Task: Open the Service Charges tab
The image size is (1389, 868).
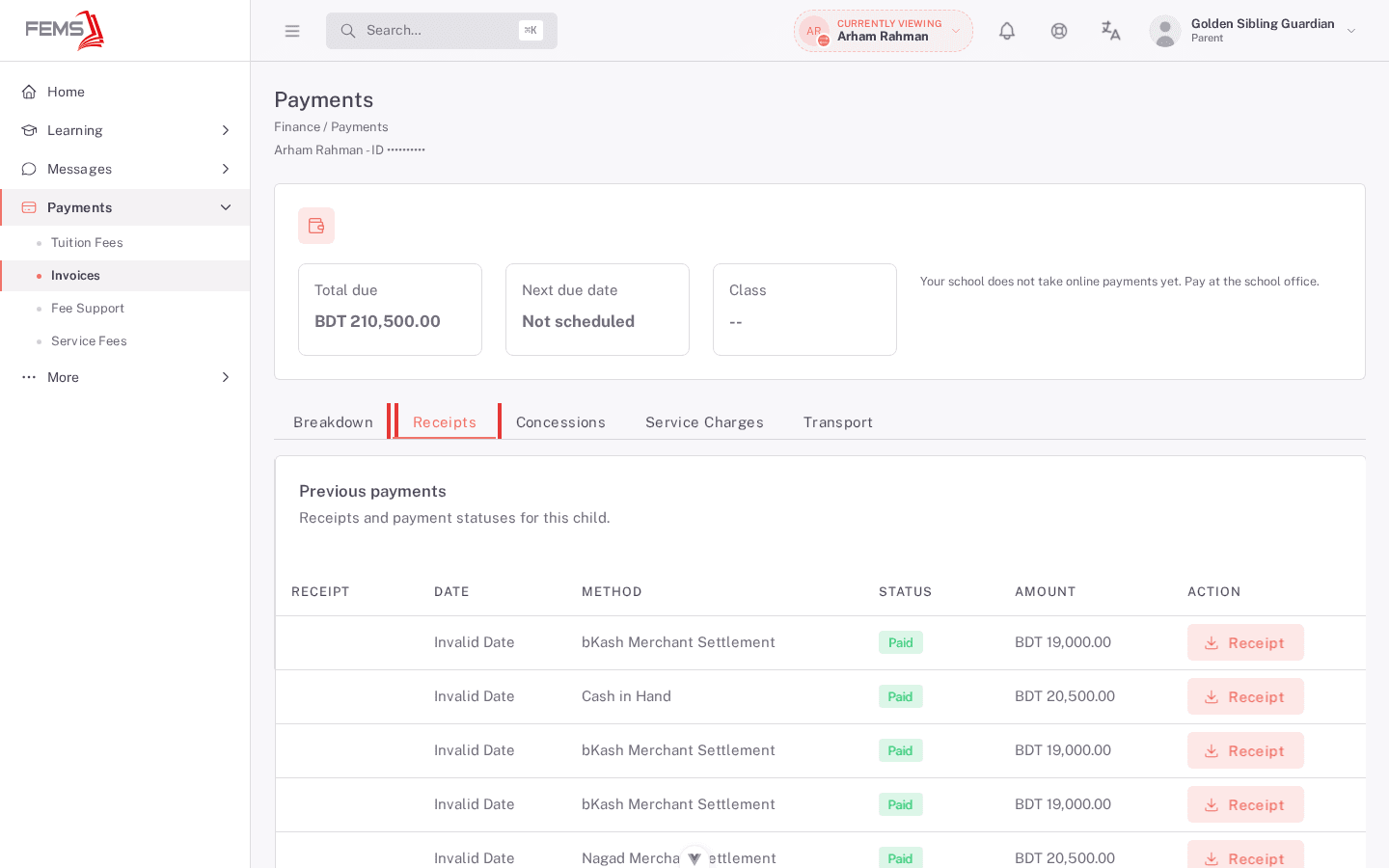Action: (704, 422)
